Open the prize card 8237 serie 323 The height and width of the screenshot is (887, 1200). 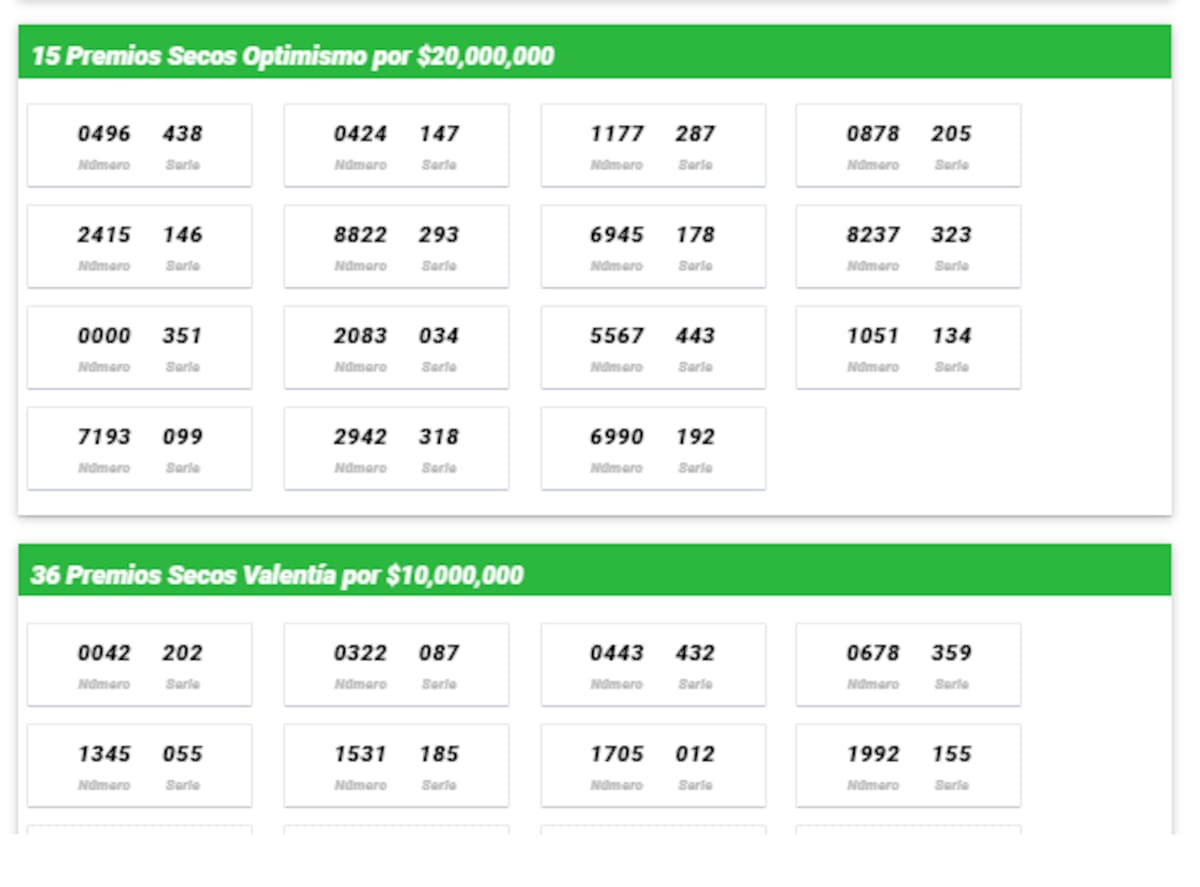tap(908, 247)
